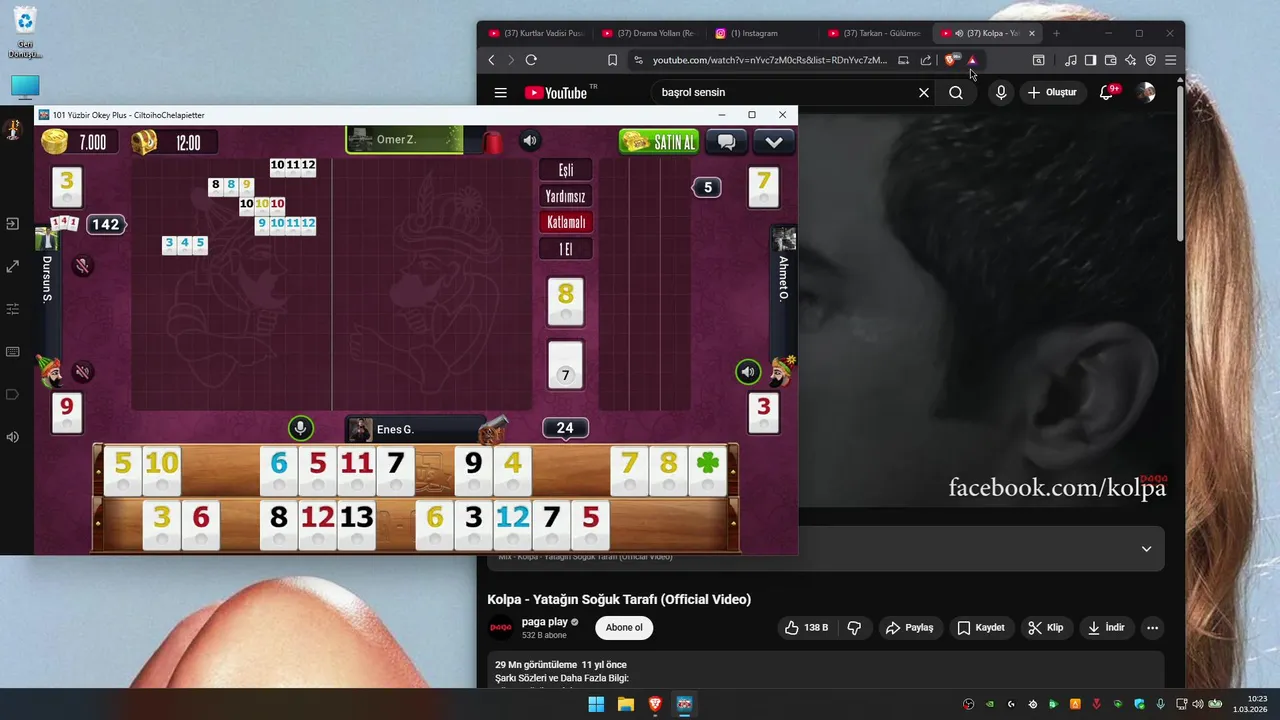
Task: Open YouTube guide hamburger menu
Action: pyautogui.click(x=500, y=92)
